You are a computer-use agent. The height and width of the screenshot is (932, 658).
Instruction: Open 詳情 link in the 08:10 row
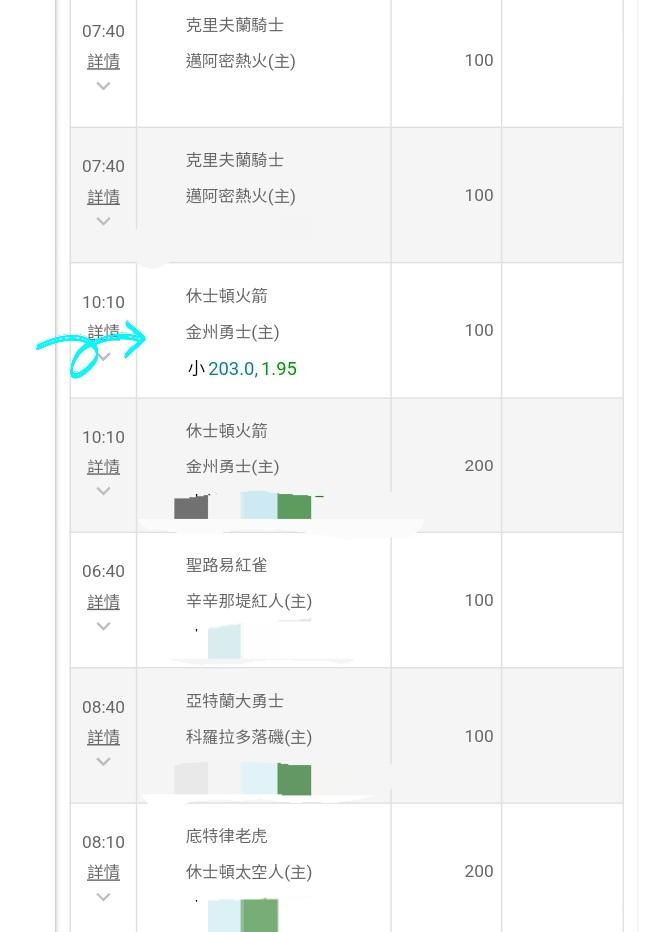coord(103,873)
